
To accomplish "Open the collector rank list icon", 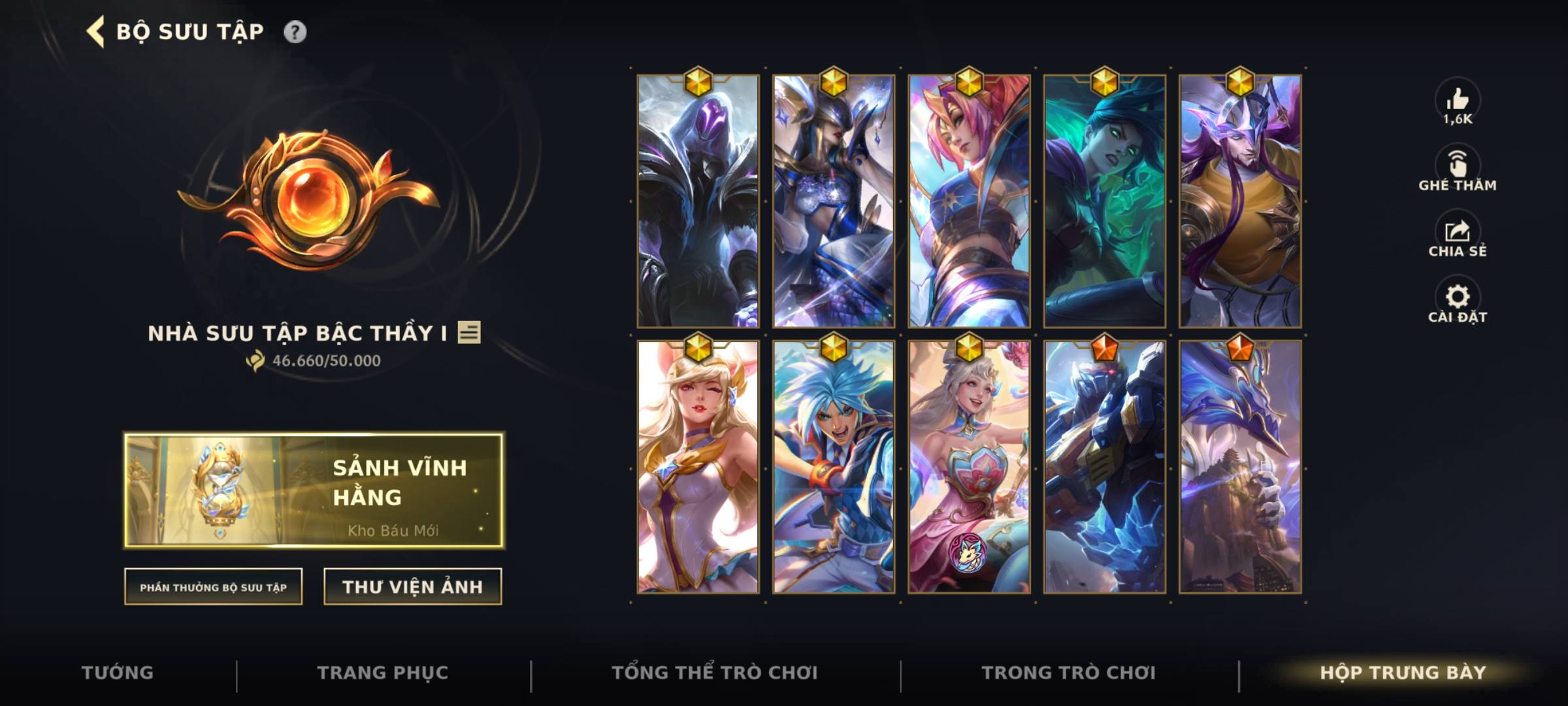I will pos(469,332).
